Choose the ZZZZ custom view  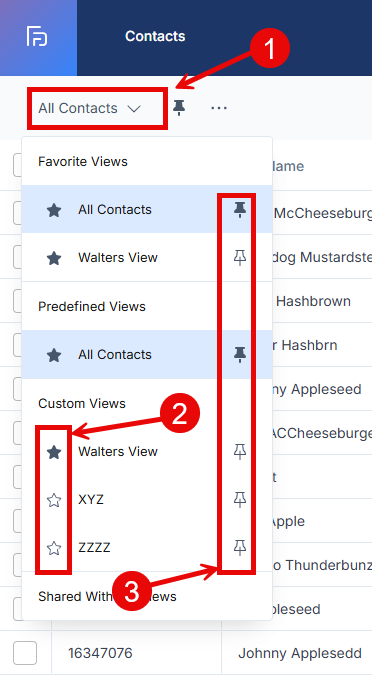coord(94,548)
